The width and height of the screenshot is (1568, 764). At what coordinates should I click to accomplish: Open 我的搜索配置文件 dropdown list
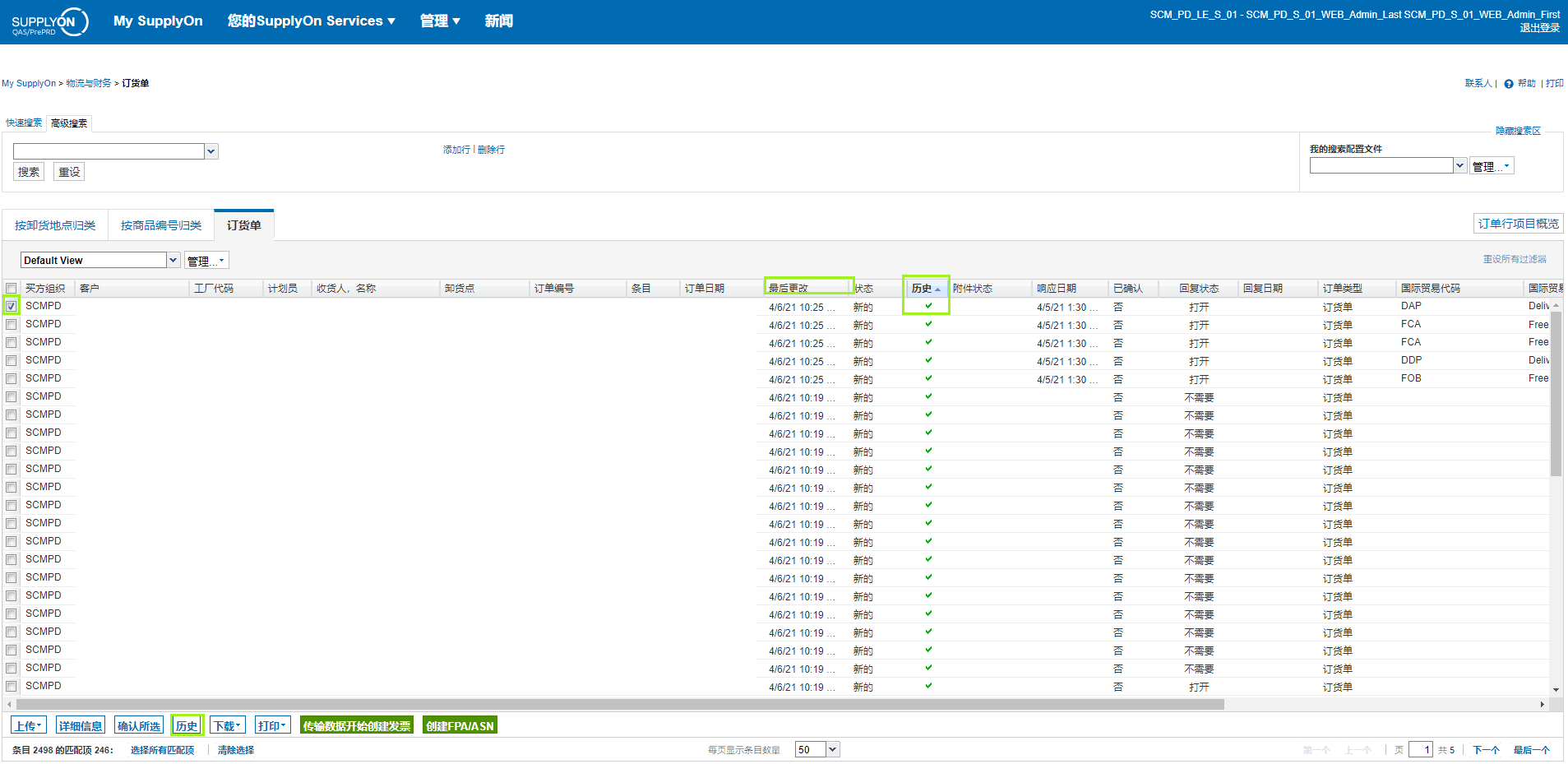1460,165
